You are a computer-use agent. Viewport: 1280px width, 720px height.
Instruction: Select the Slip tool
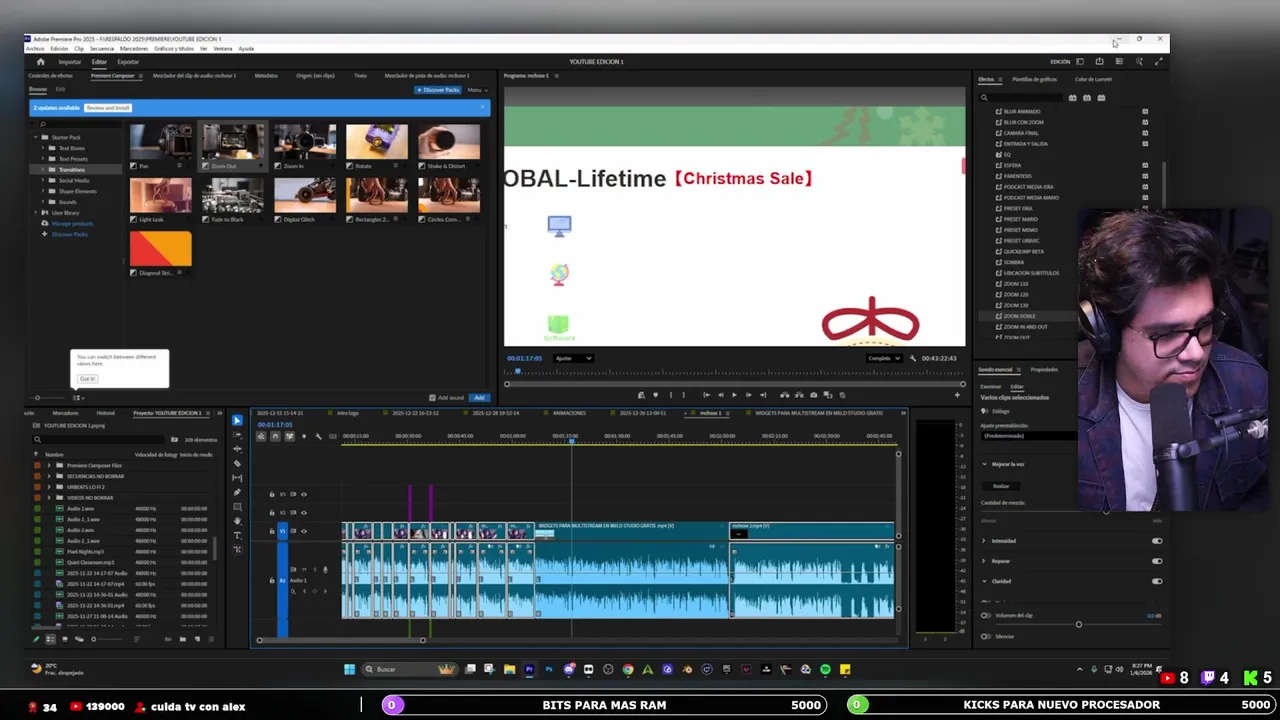pyautogui.click(x=237, y=478)
